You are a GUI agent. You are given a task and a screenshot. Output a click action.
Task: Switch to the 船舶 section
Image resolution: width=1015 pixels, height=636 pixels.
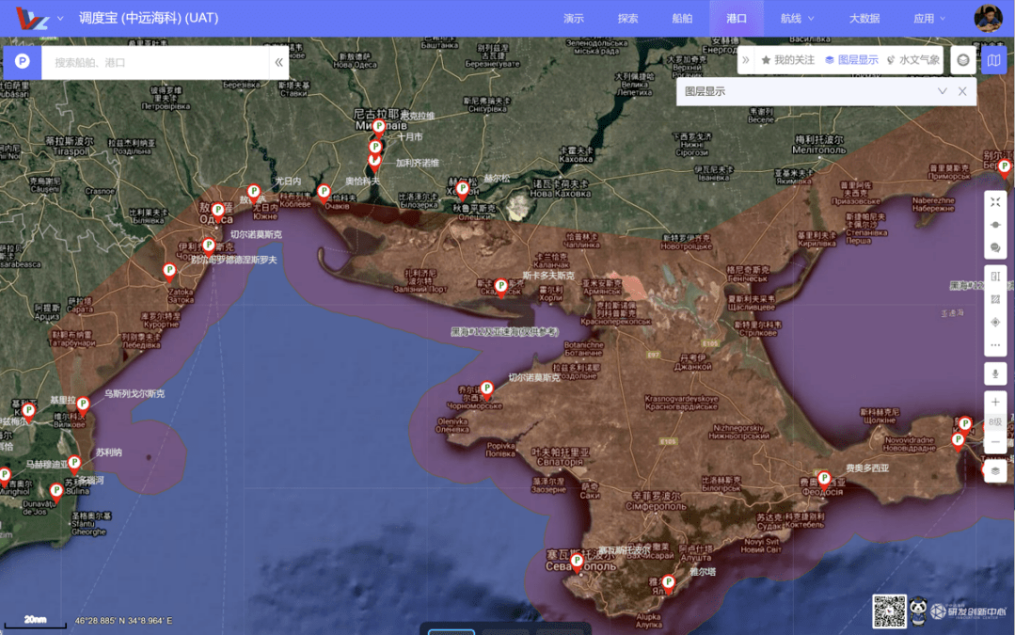pyautogui.click(x=682, y=18)
